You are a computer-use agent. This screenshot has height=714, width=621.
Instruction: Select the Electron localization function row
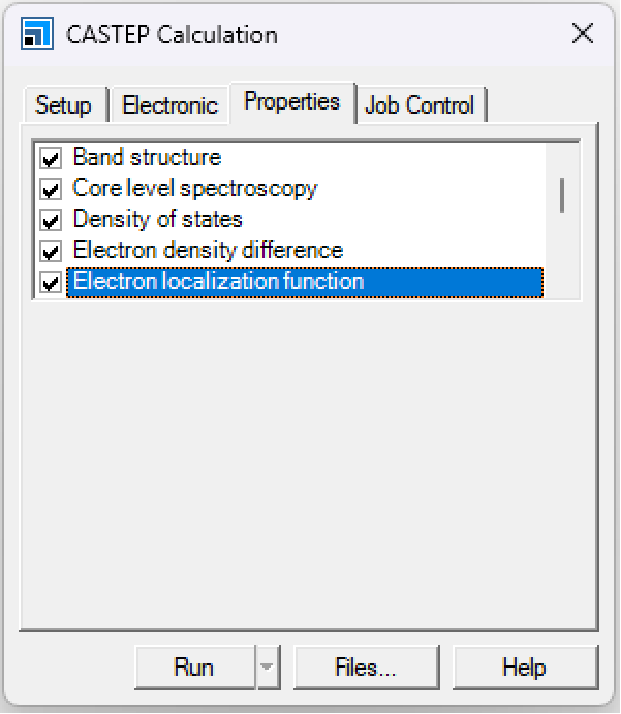[x=219, y=283]
